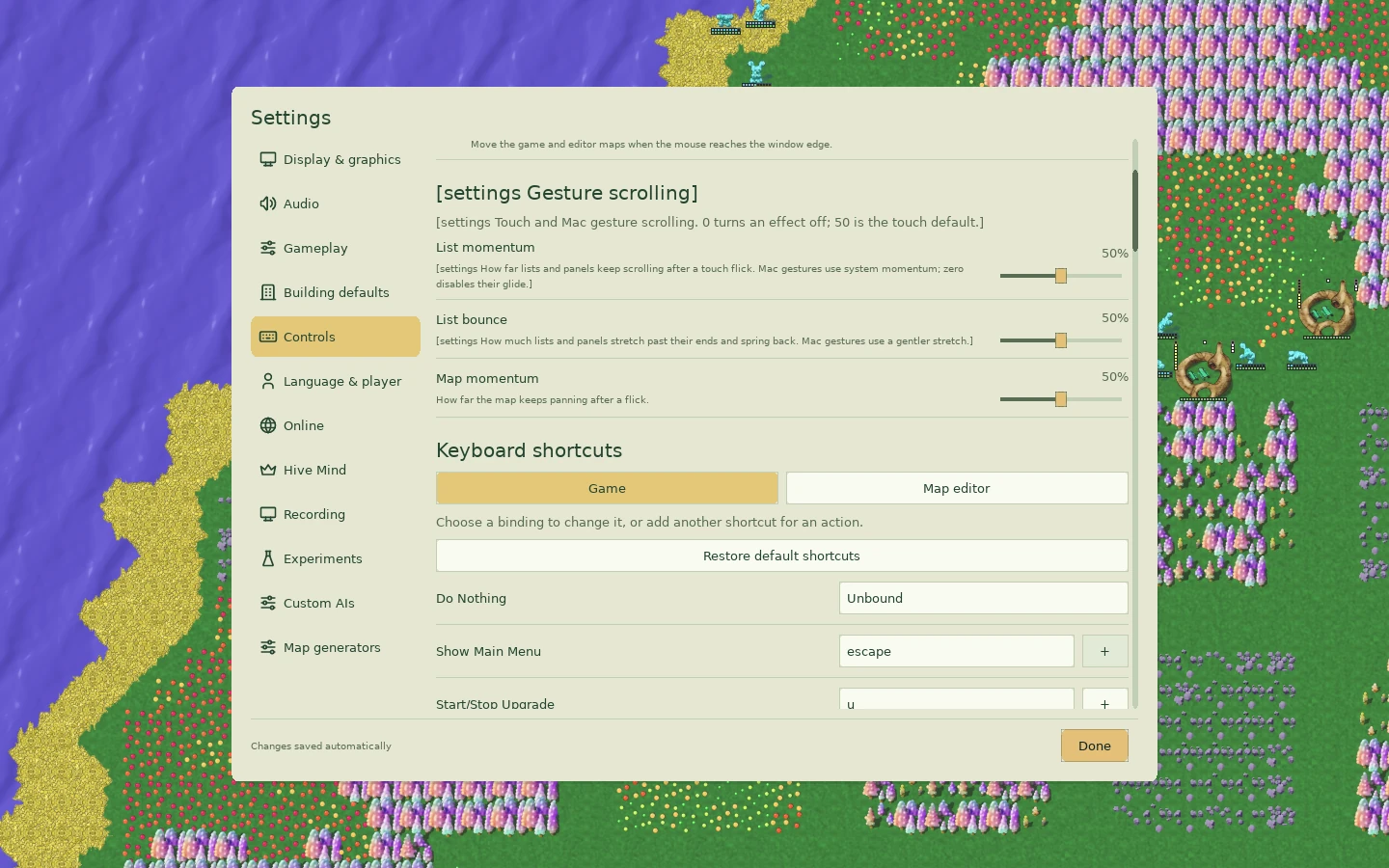Click the Done button
The width and height of the screenshot is (1389, 868).
(x=1095, y=746)
